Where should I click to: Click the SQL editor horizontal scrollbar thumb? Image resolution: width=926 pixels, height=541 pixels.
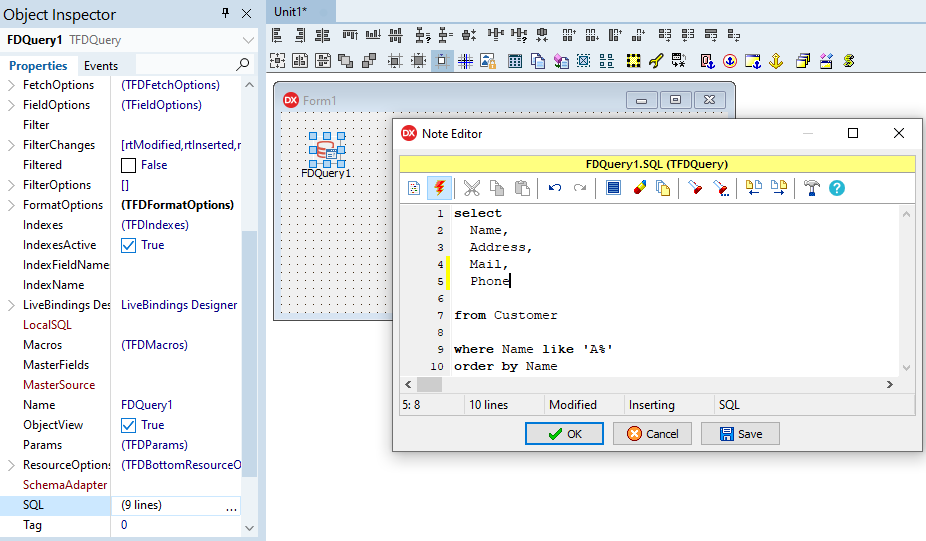pos(429,384)
